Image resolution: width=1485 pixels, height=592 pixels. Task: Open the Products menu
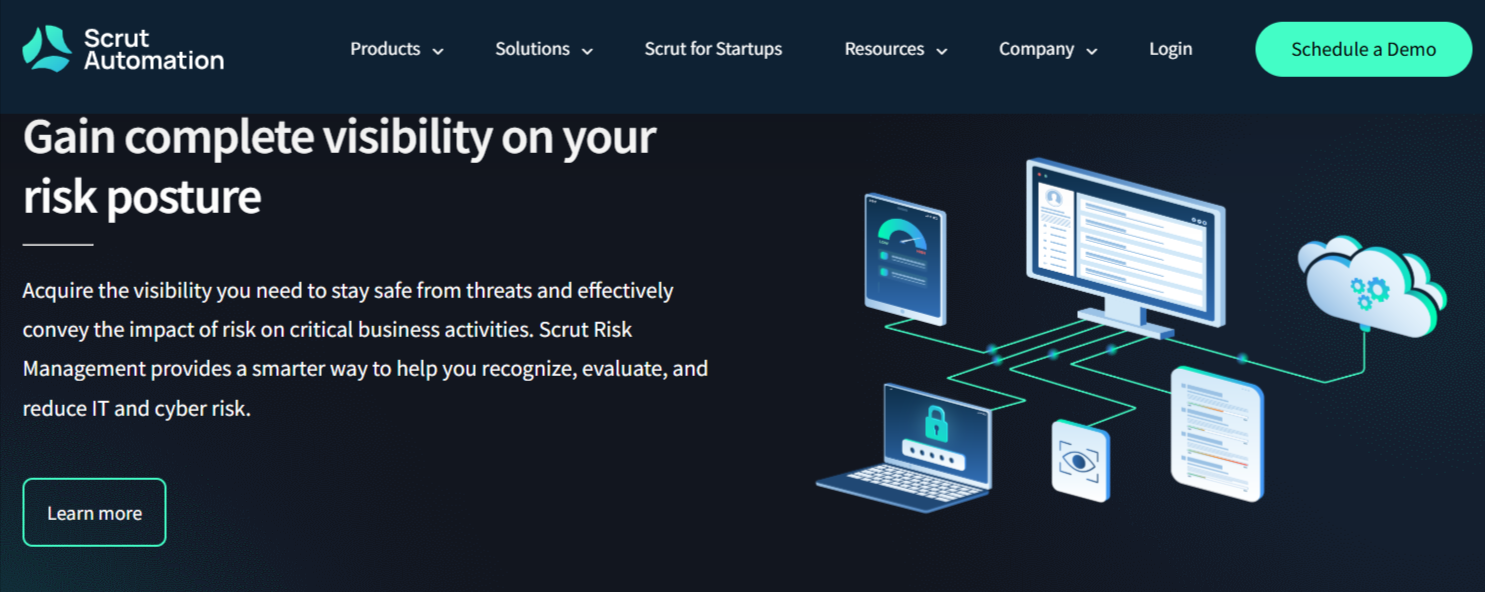pos(385,49)
